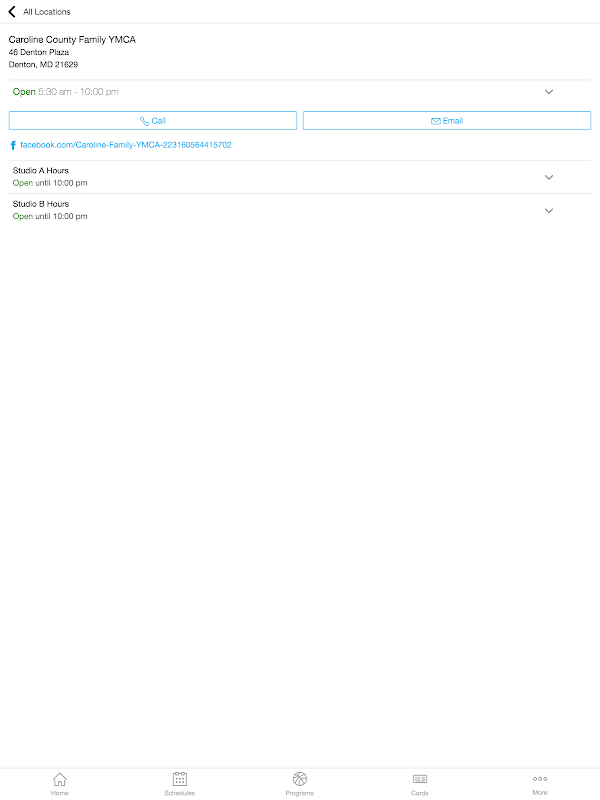Open the Caroline Family YMCA Facebook link
600x800 pixels.
126,145
